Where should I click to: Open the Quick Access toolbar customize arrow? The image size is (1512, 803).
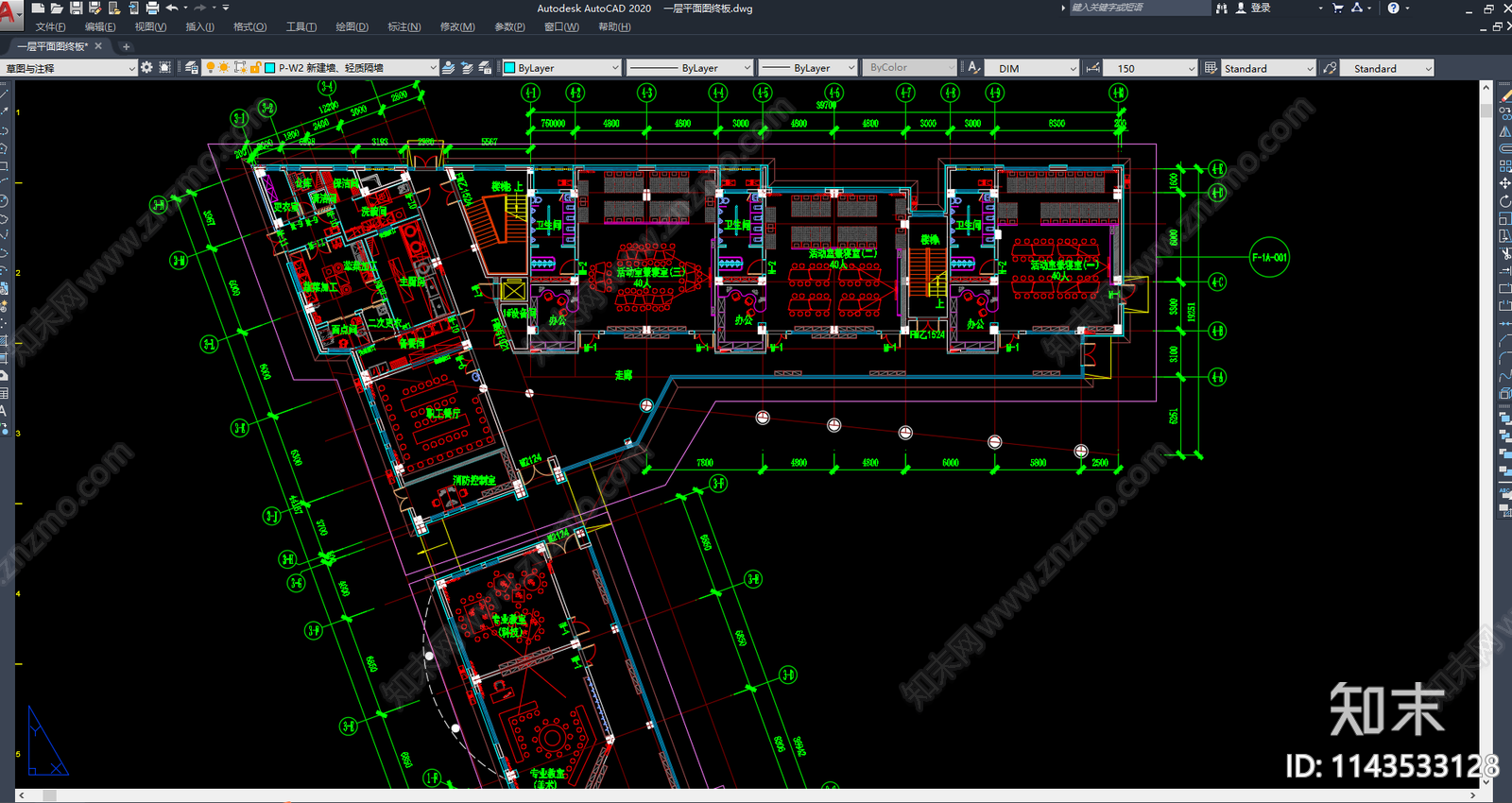226,8
